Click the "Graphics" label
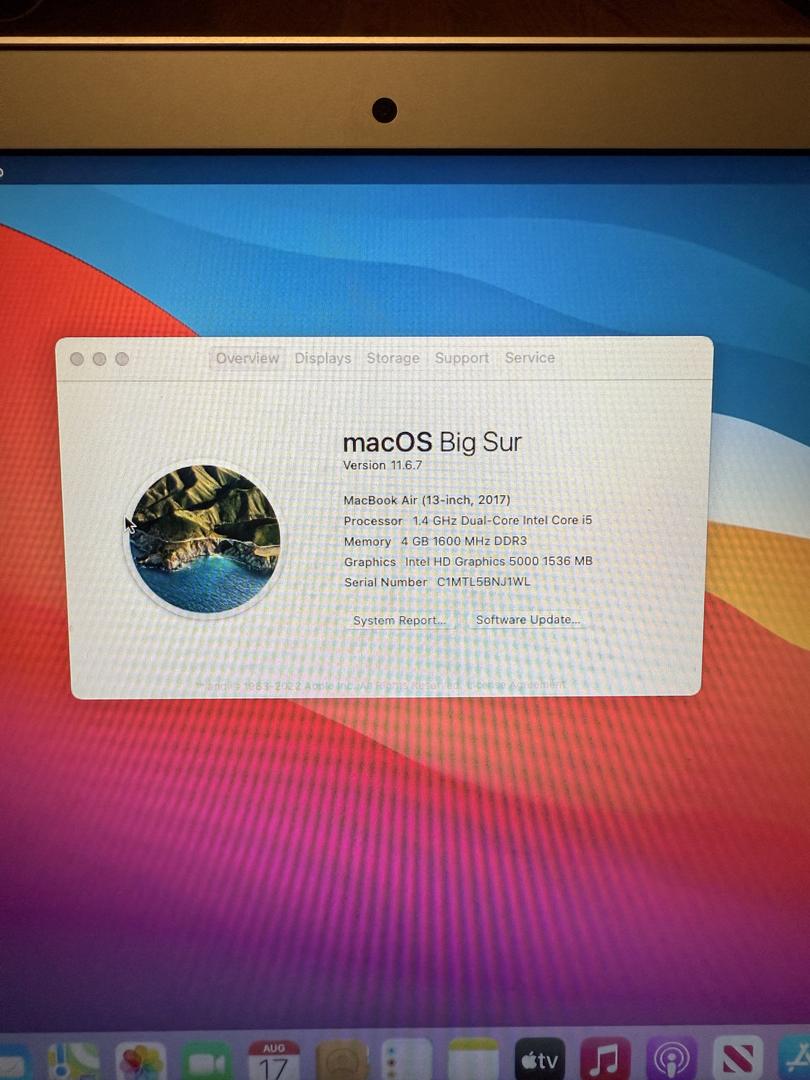The height and width of the screenshot is (1080, 810). click(x=370, y=562)
